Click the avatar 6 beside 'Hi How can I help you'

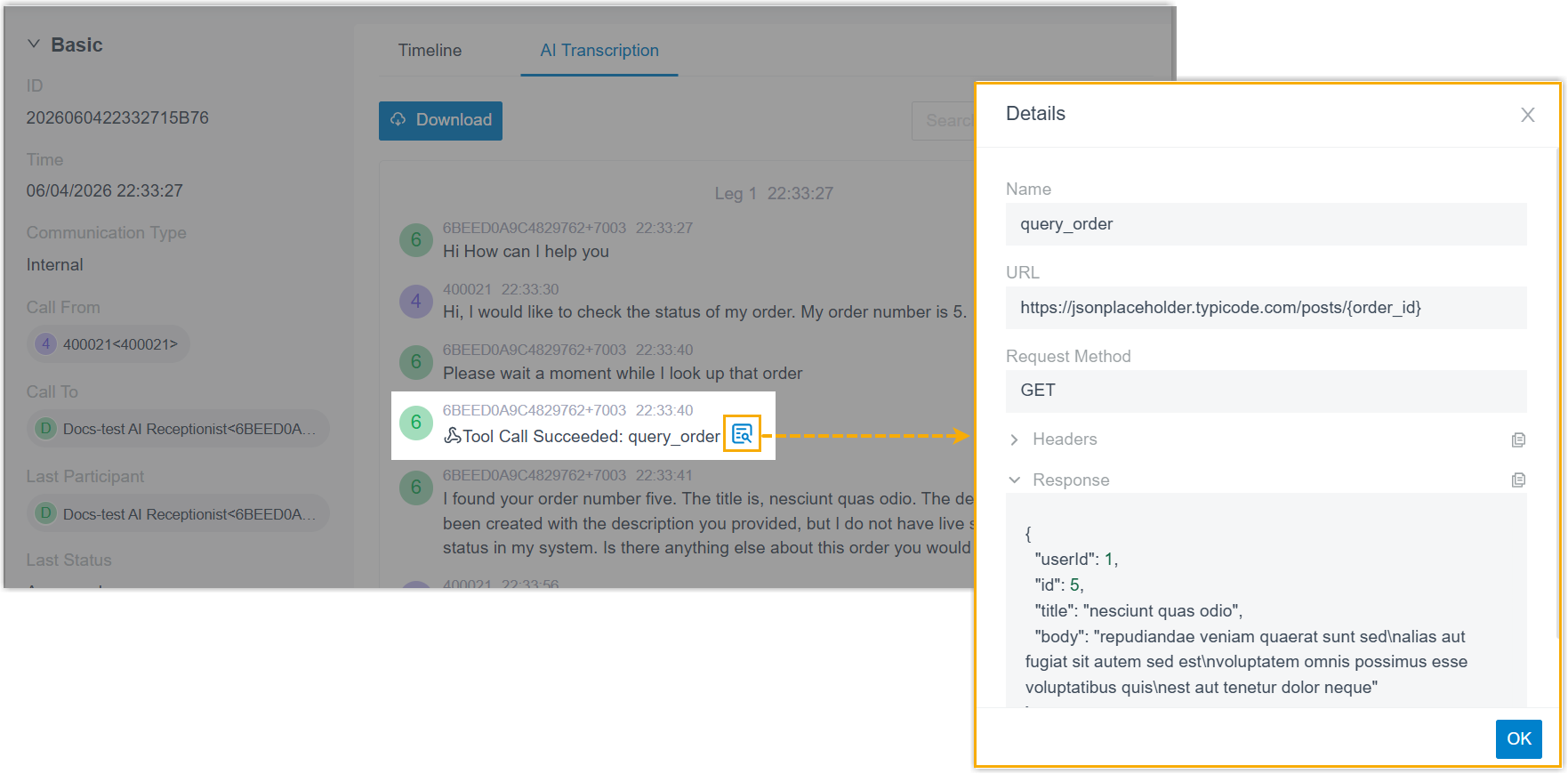coord(415,240)
